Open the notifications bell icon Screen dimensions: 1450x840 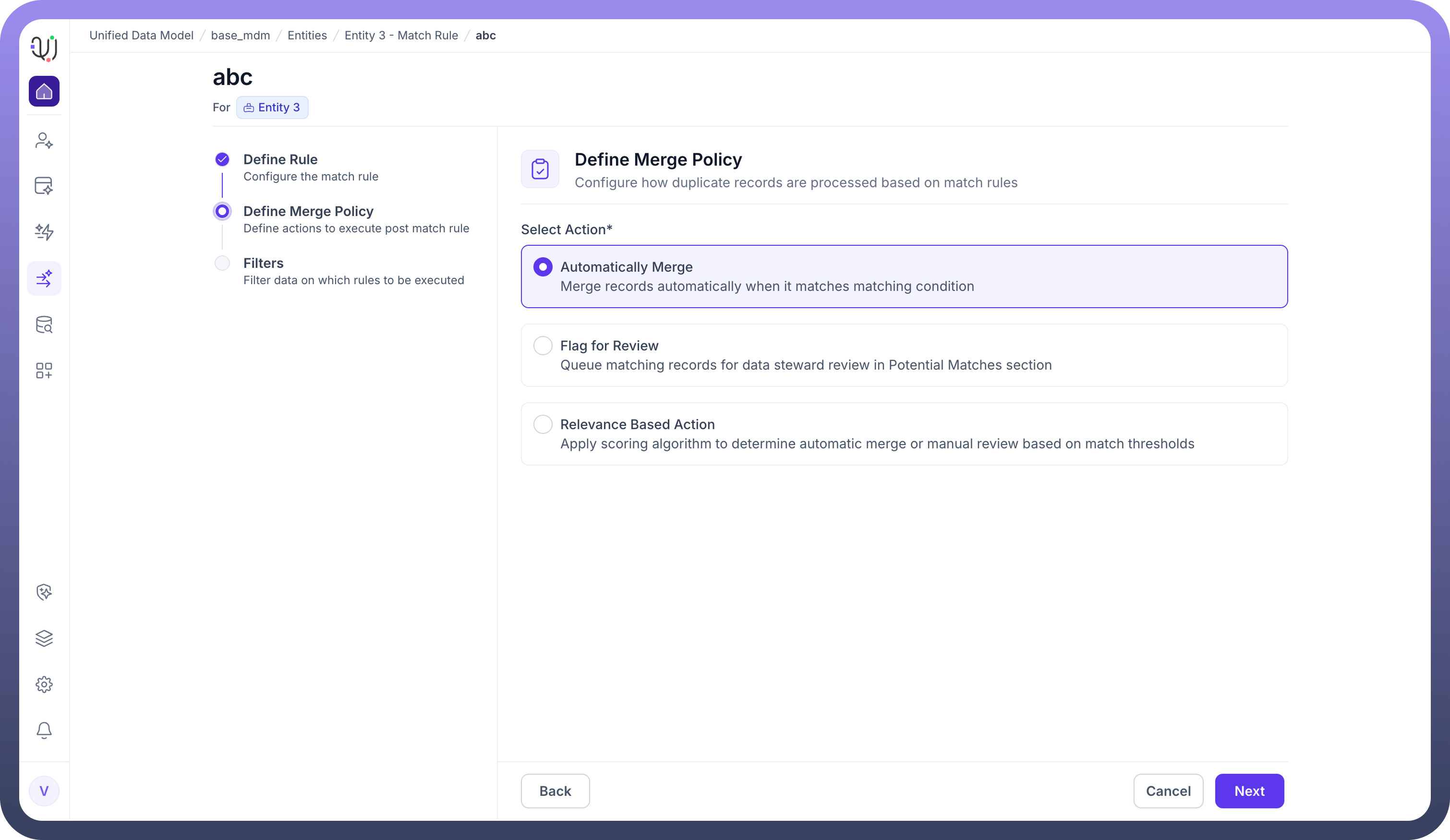44,730
